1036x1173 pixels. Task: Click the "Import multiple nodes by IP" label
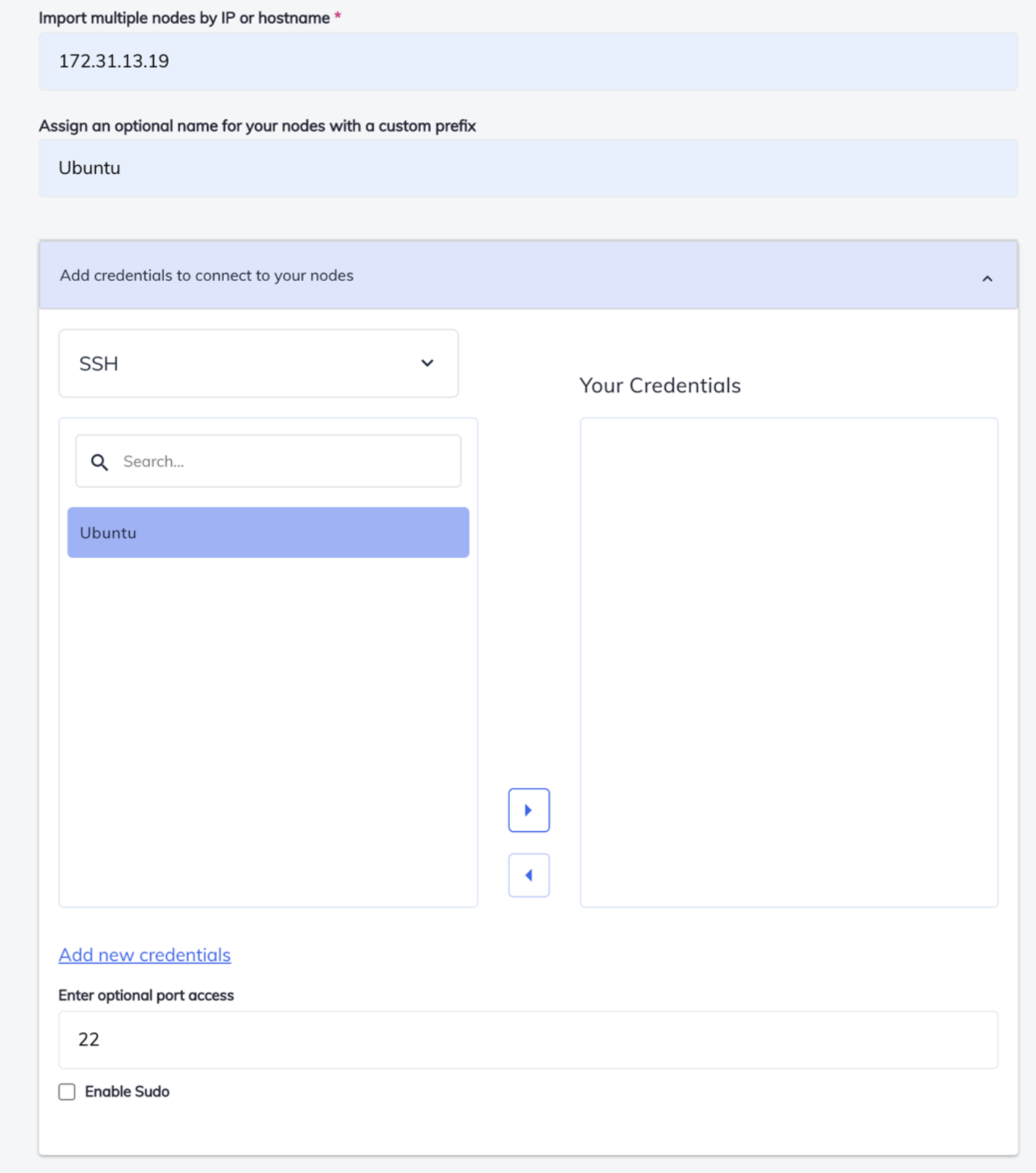(184, 18)
